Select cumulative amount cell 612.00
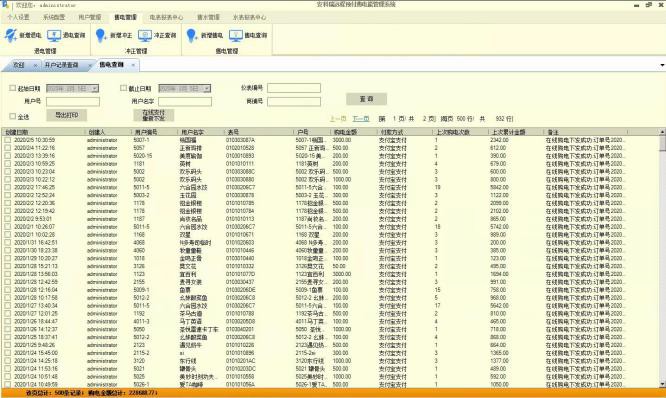The width and height of the screenshot is (666, 398). coord(498,148)
